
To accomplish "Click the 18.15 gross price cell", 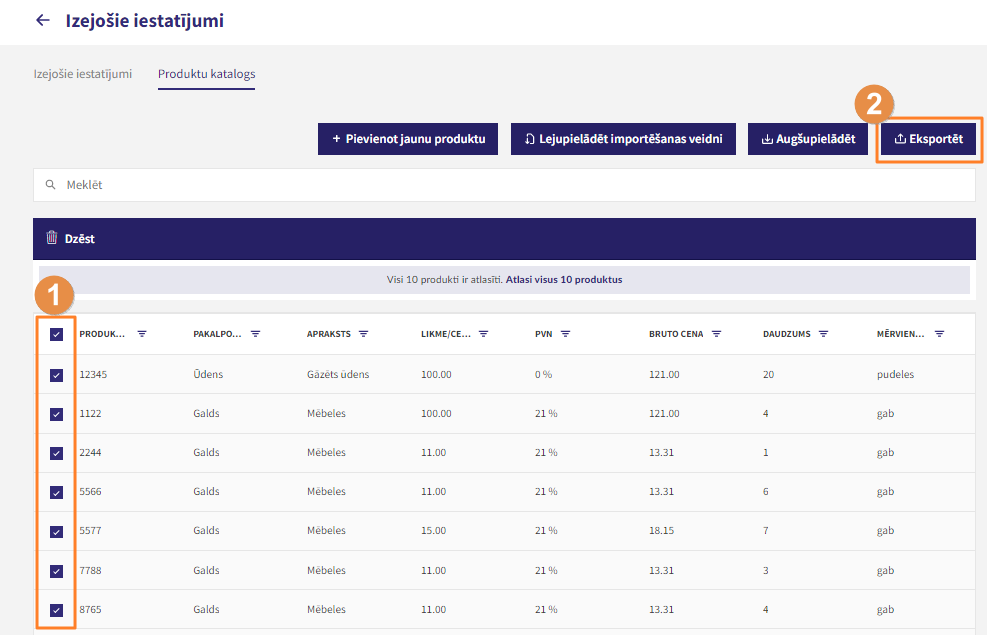I will 662,531.
